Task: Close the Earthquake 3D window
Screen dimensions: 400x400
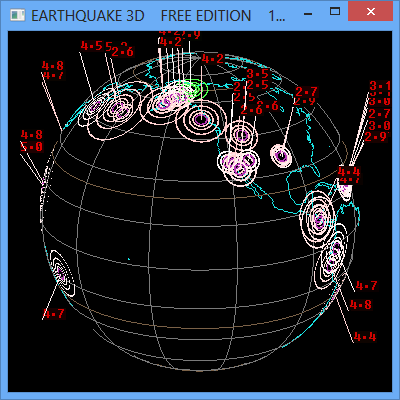Action: click(370, 12)
